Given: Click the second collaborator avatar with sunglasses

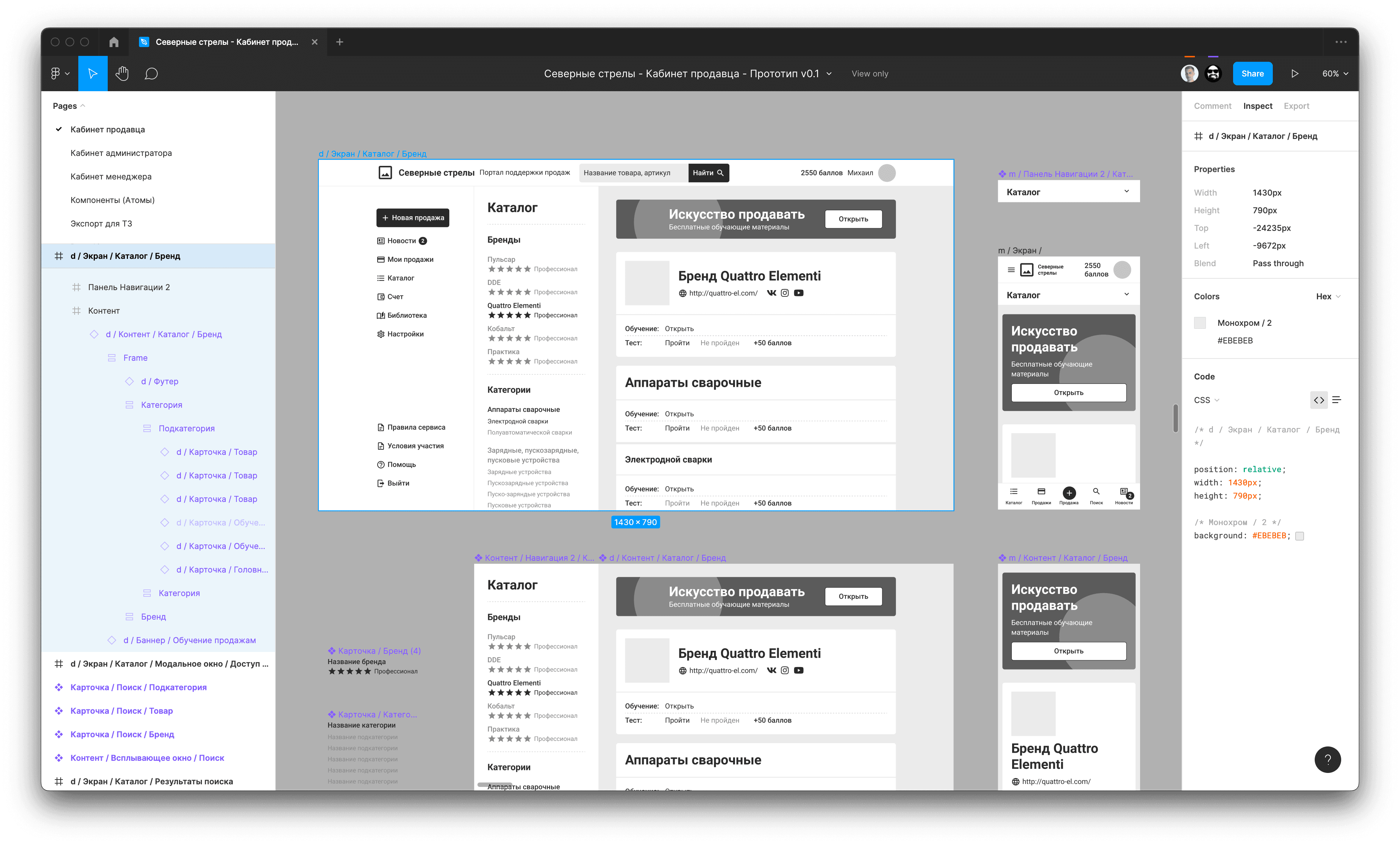Looking at the screenshot, I should (1213, 73).
